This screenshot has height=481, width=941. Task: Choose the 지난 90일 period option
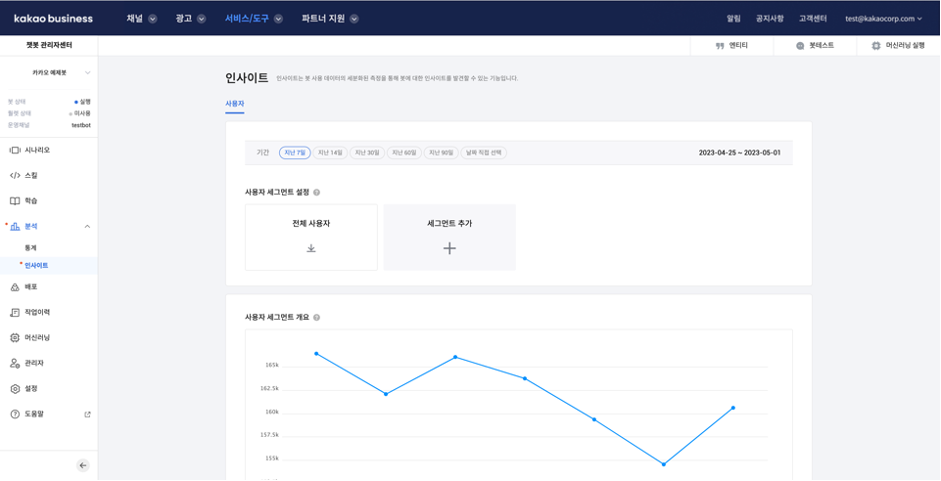coord(439,153)
